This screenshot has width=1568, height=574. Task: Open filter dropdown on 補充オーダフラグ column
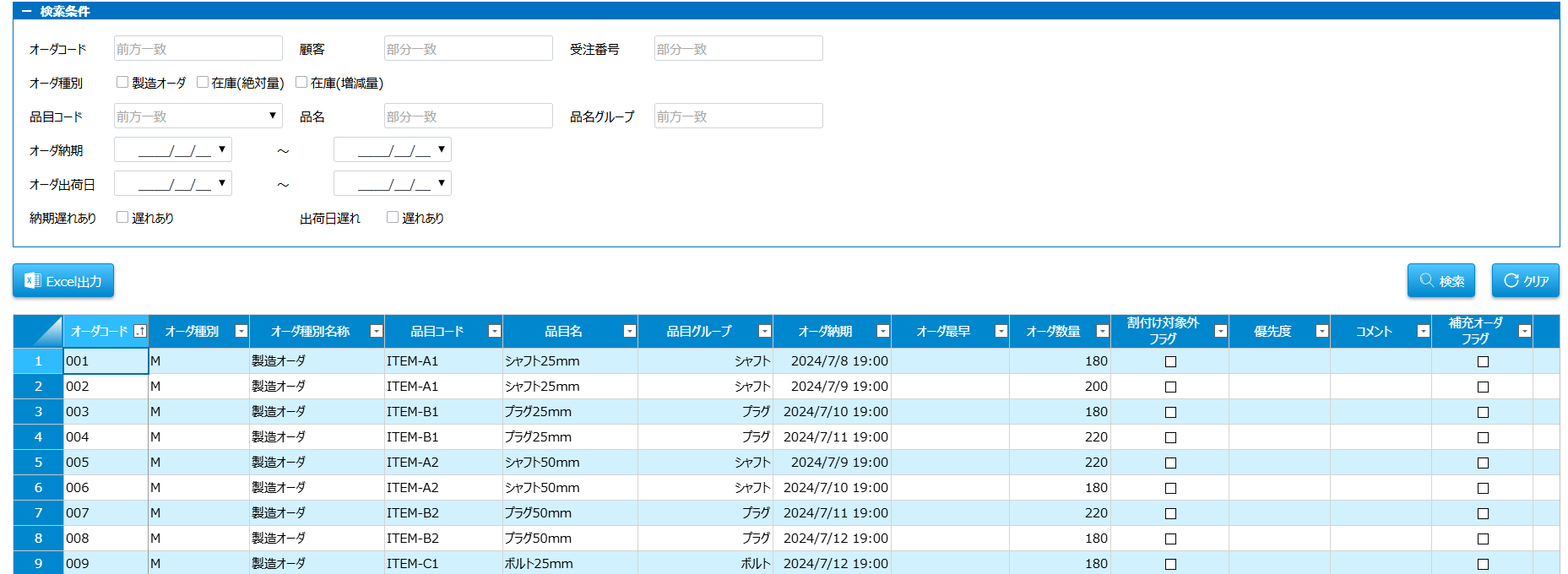1525,331
